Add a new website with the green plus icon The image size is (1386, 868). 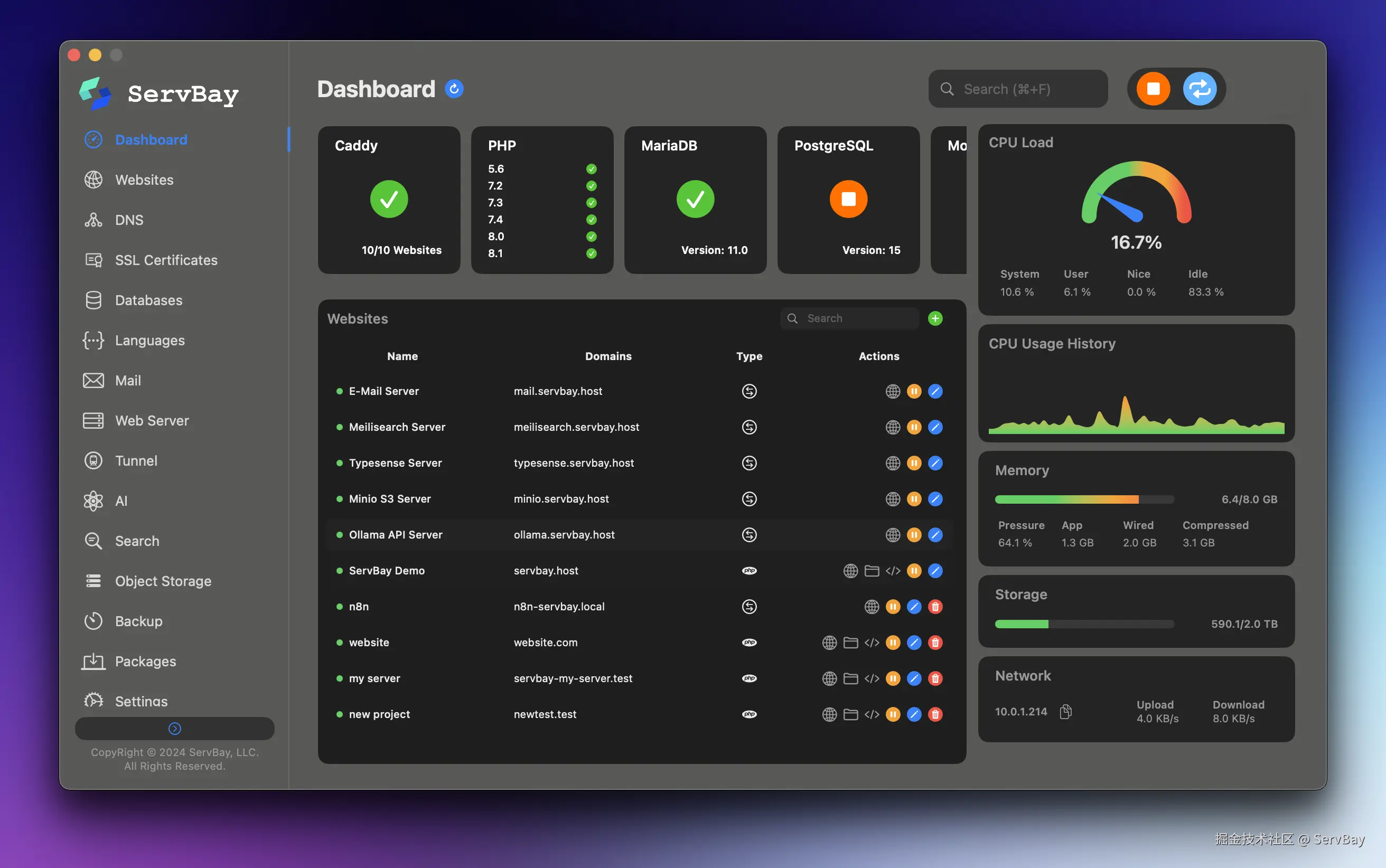tap(935, 318)
